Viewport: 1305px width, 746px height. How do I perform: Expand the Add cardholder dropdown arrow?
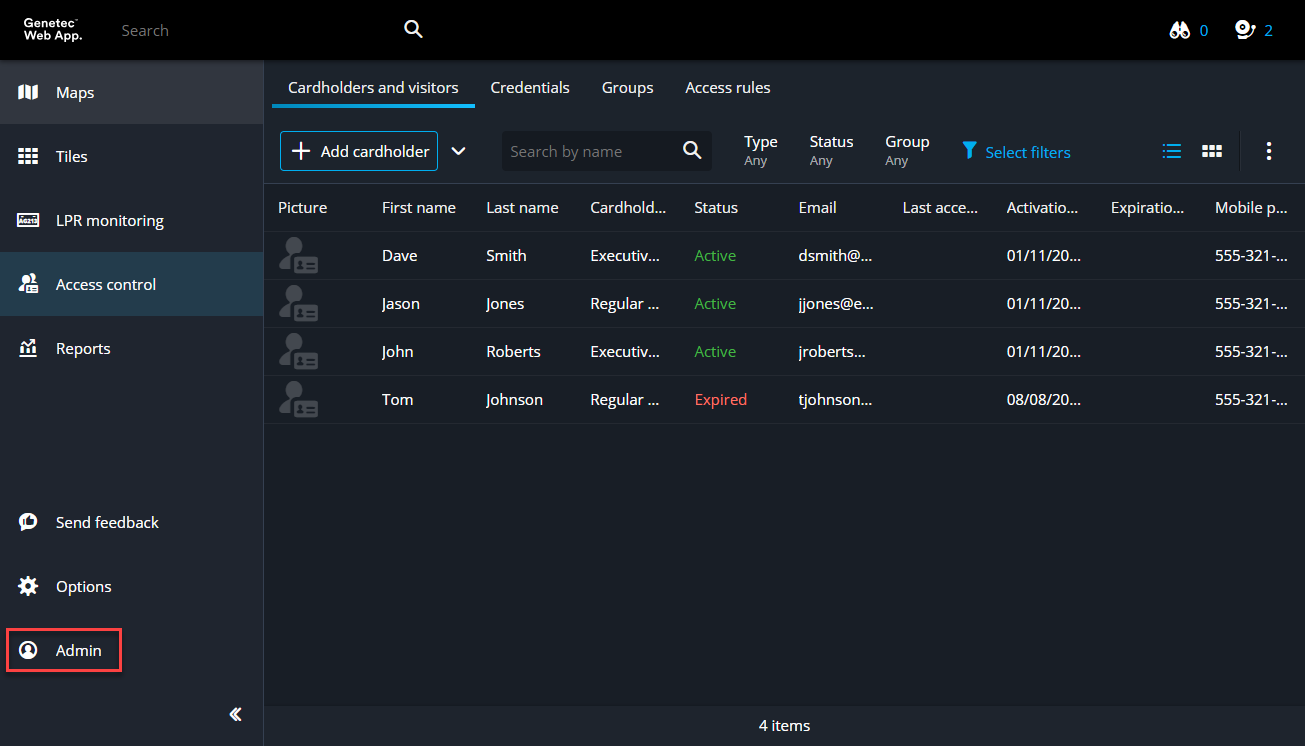[x=458, y=151]
